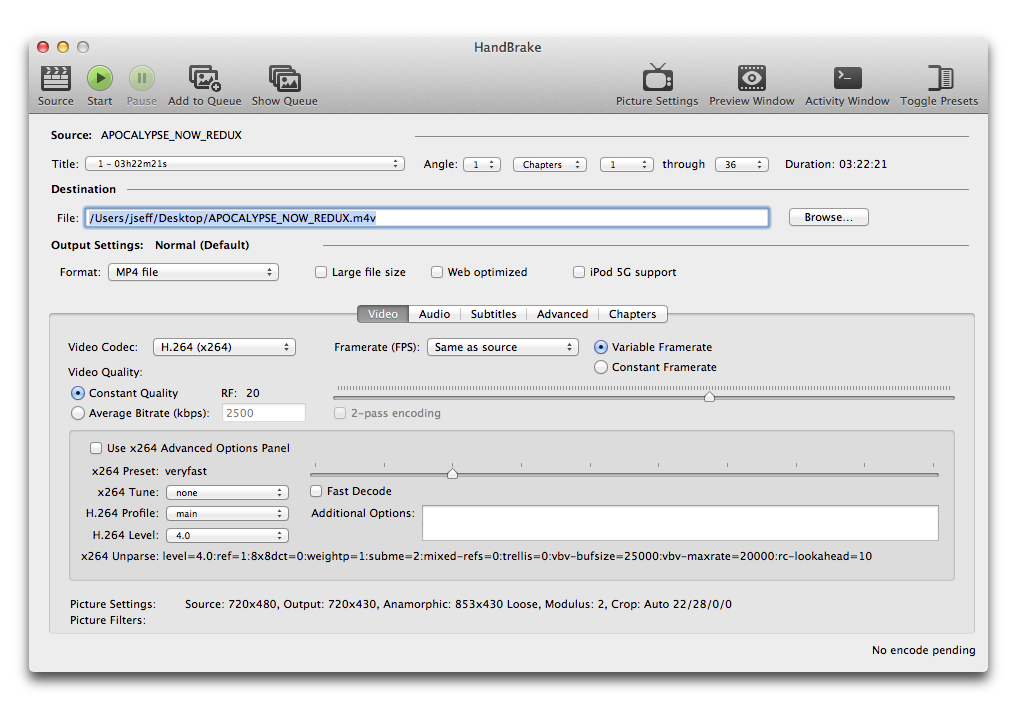
Task: Open the Source clapperboard icon
Action: [x=56, y=78]
